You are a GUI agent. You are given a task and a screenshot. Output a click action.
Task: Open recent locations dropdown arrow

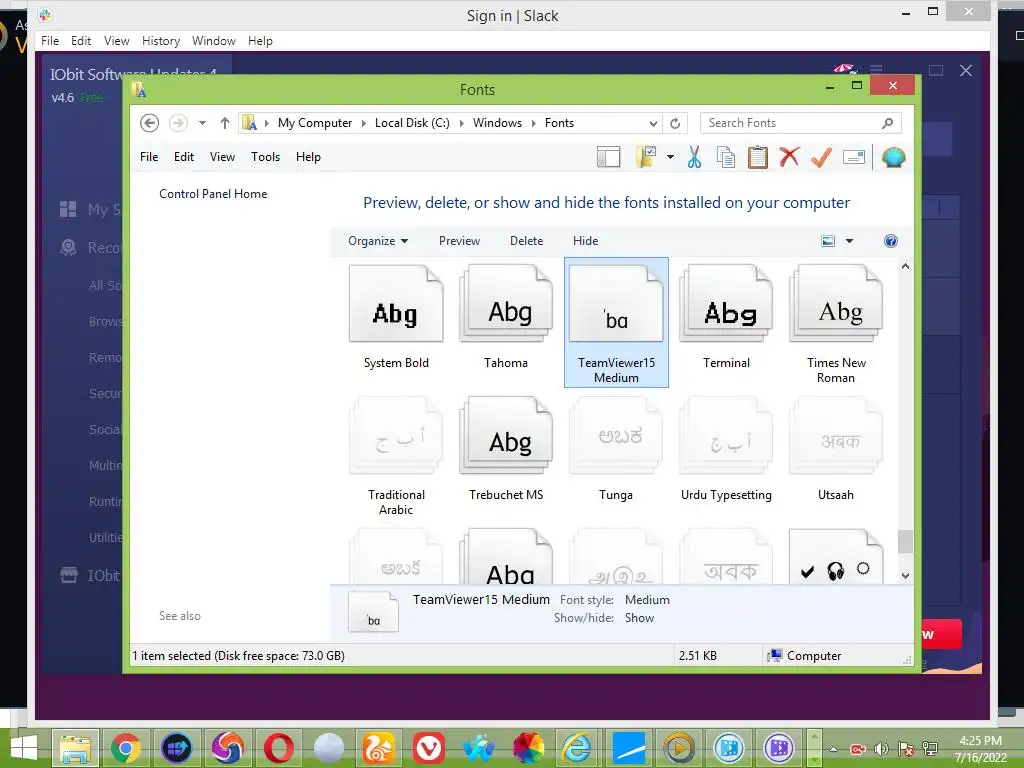coord(202,123)
